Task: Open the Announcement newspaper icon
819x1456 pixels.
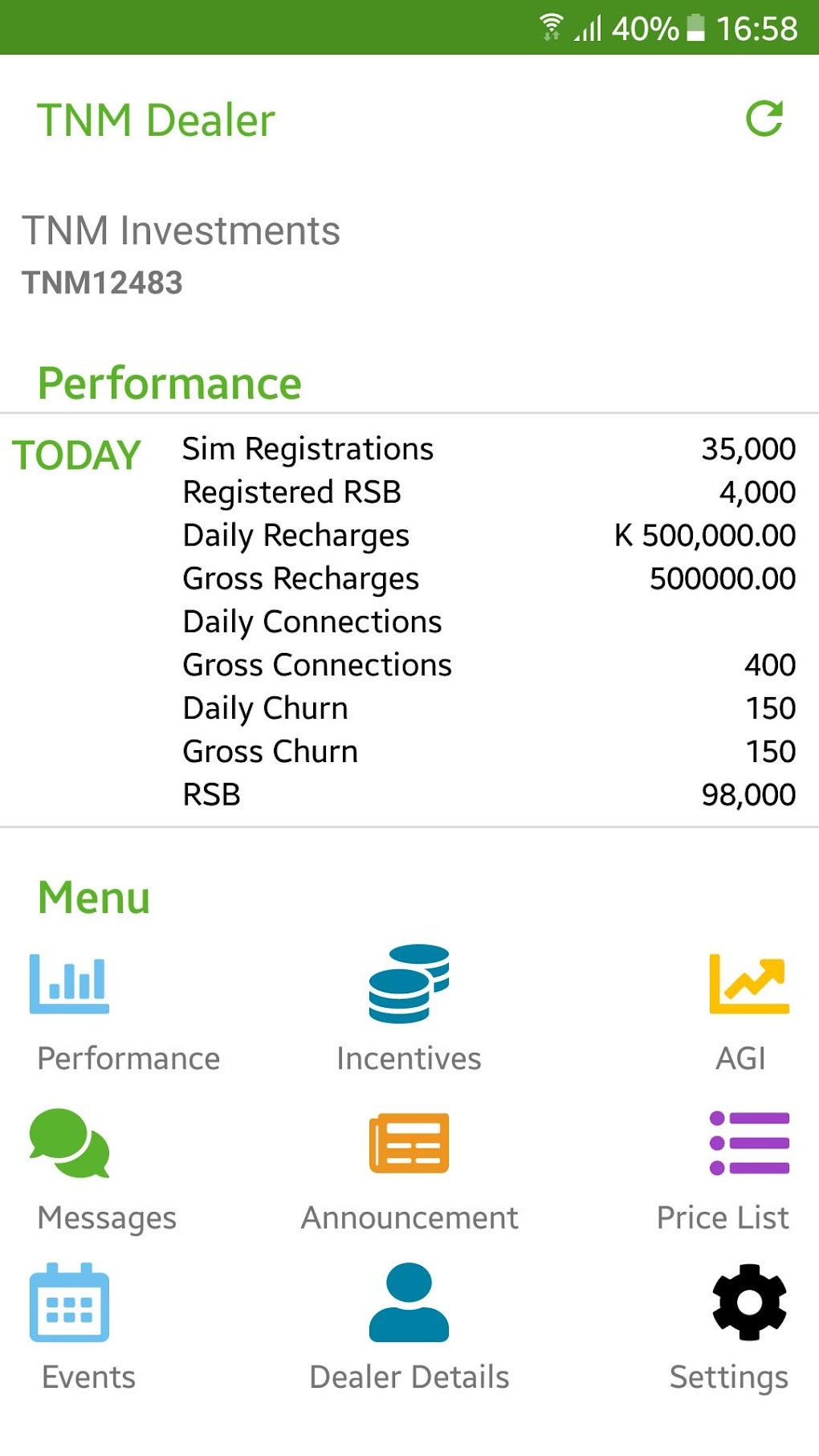Action: [409, 1143]
